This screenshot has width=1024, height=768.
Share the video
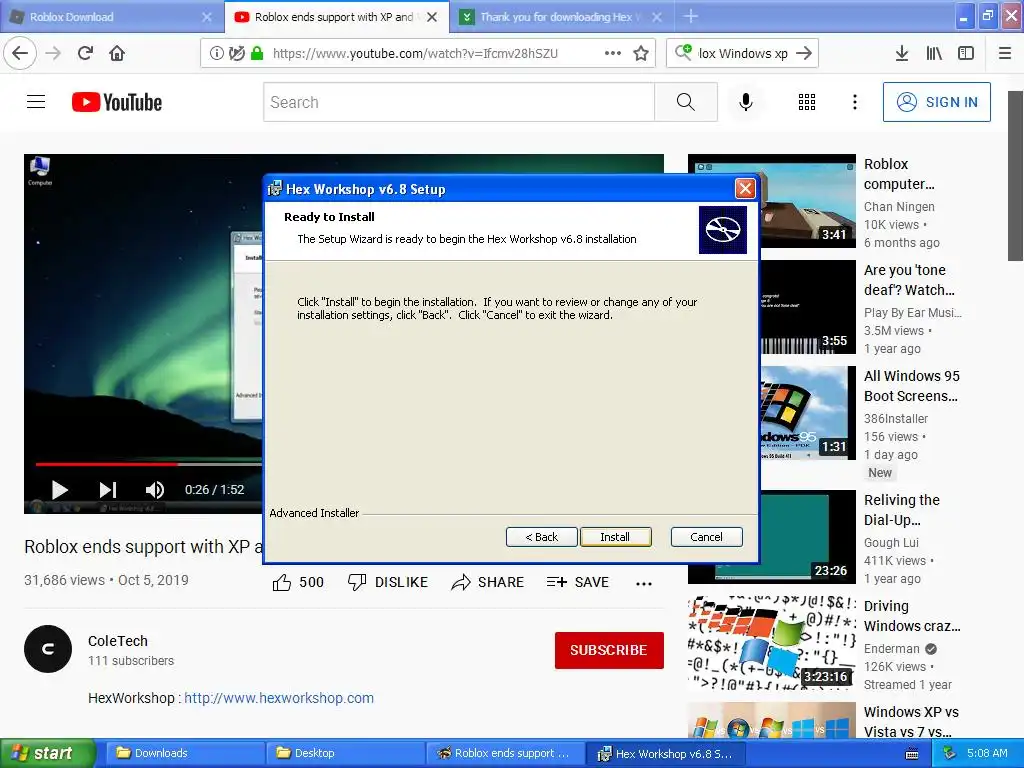click(x=487, y=583)
